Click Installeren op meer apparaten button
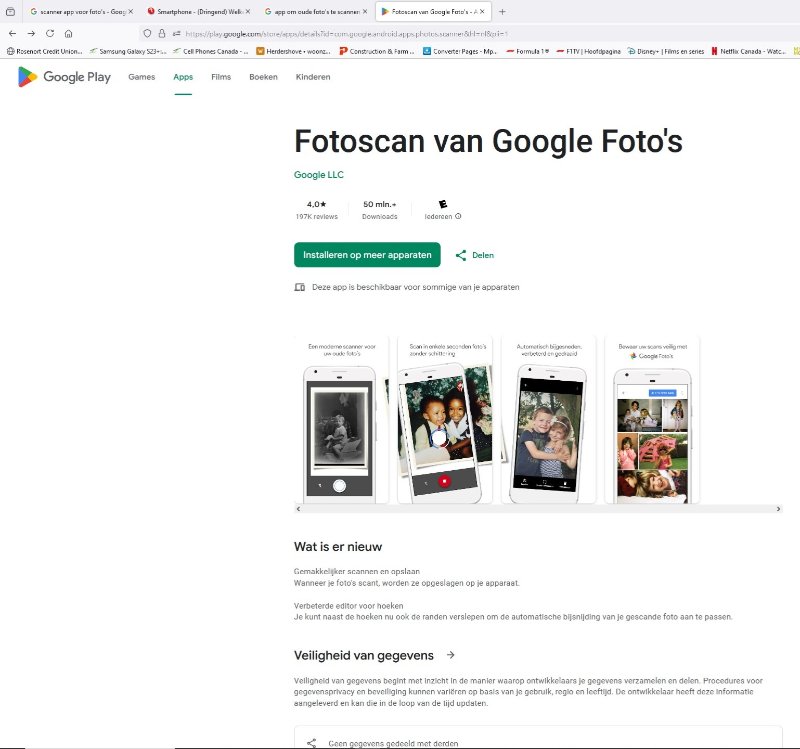 point(367,255)
